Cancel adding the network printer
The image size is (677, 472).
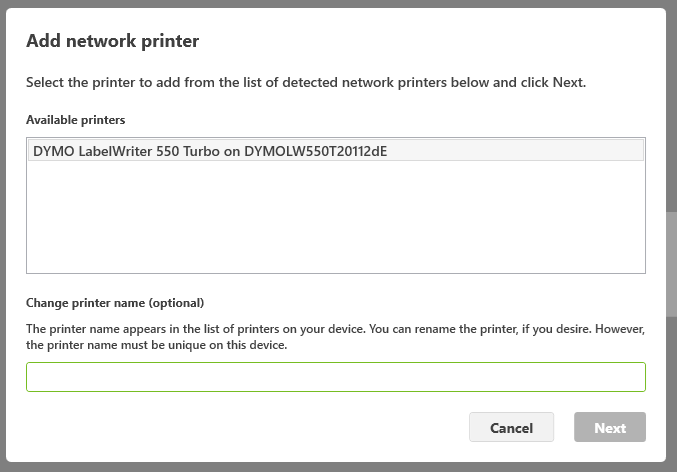[511, 427]
